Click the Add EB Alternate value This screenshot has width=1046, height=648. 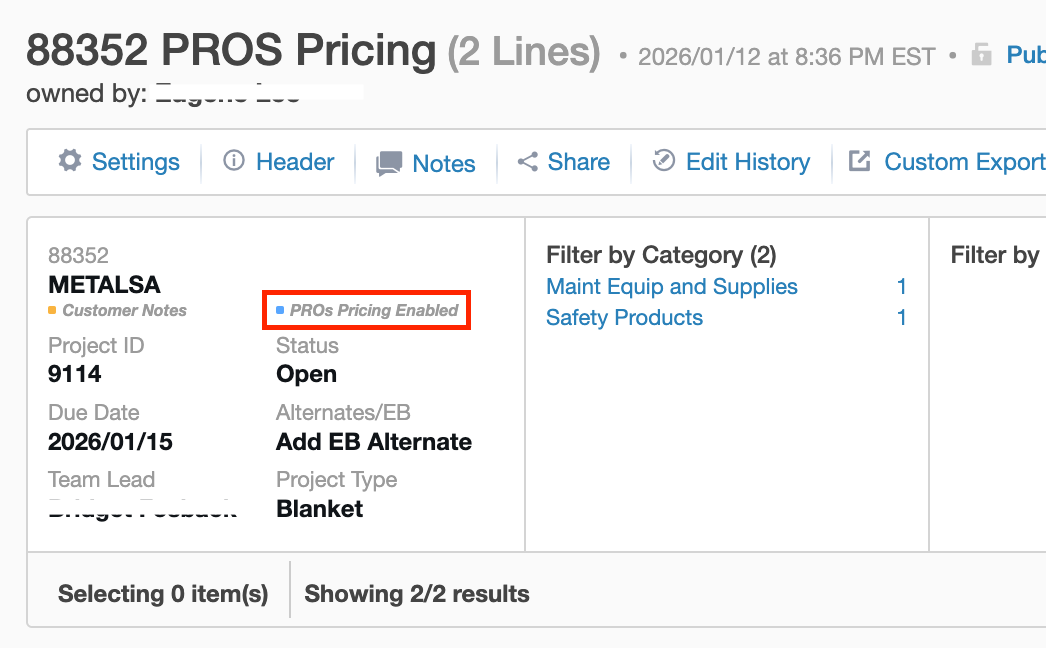[x=373, y=442]
